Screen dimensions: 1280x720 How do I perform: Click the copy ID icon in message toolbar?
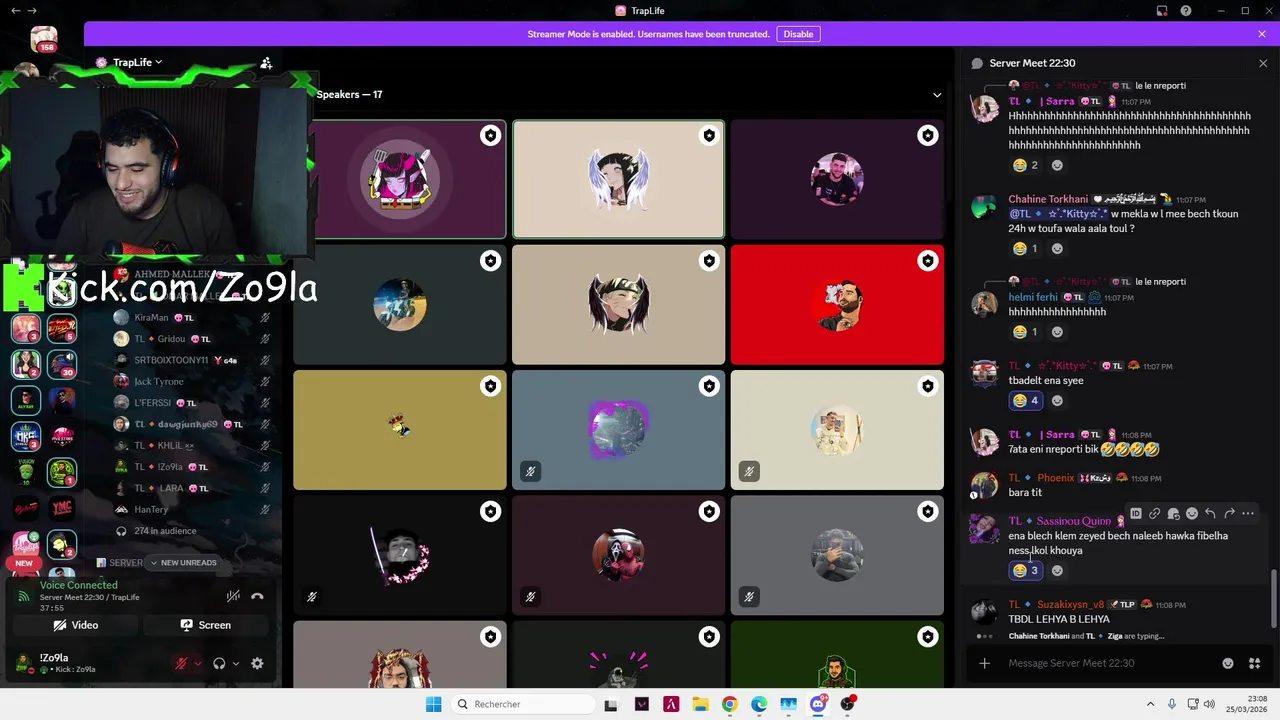click(x=1136, y=514)
